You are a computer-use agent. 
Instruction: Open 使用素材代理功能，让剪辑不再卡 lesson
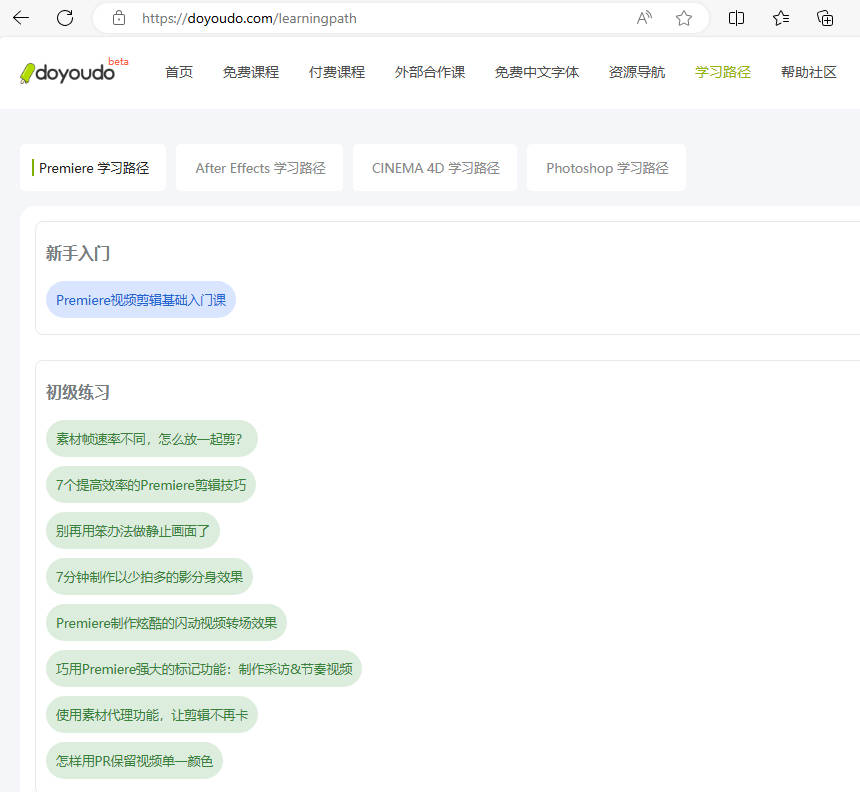(x=152, y=715)
